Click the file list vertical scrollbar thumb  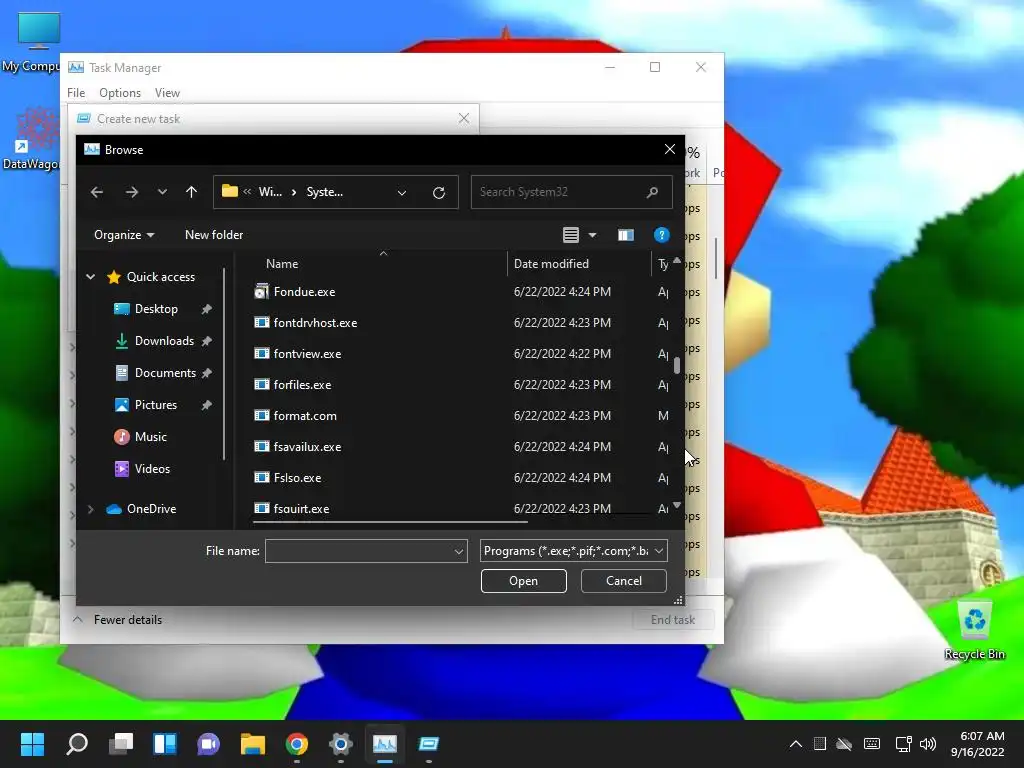tap(677, 366)
